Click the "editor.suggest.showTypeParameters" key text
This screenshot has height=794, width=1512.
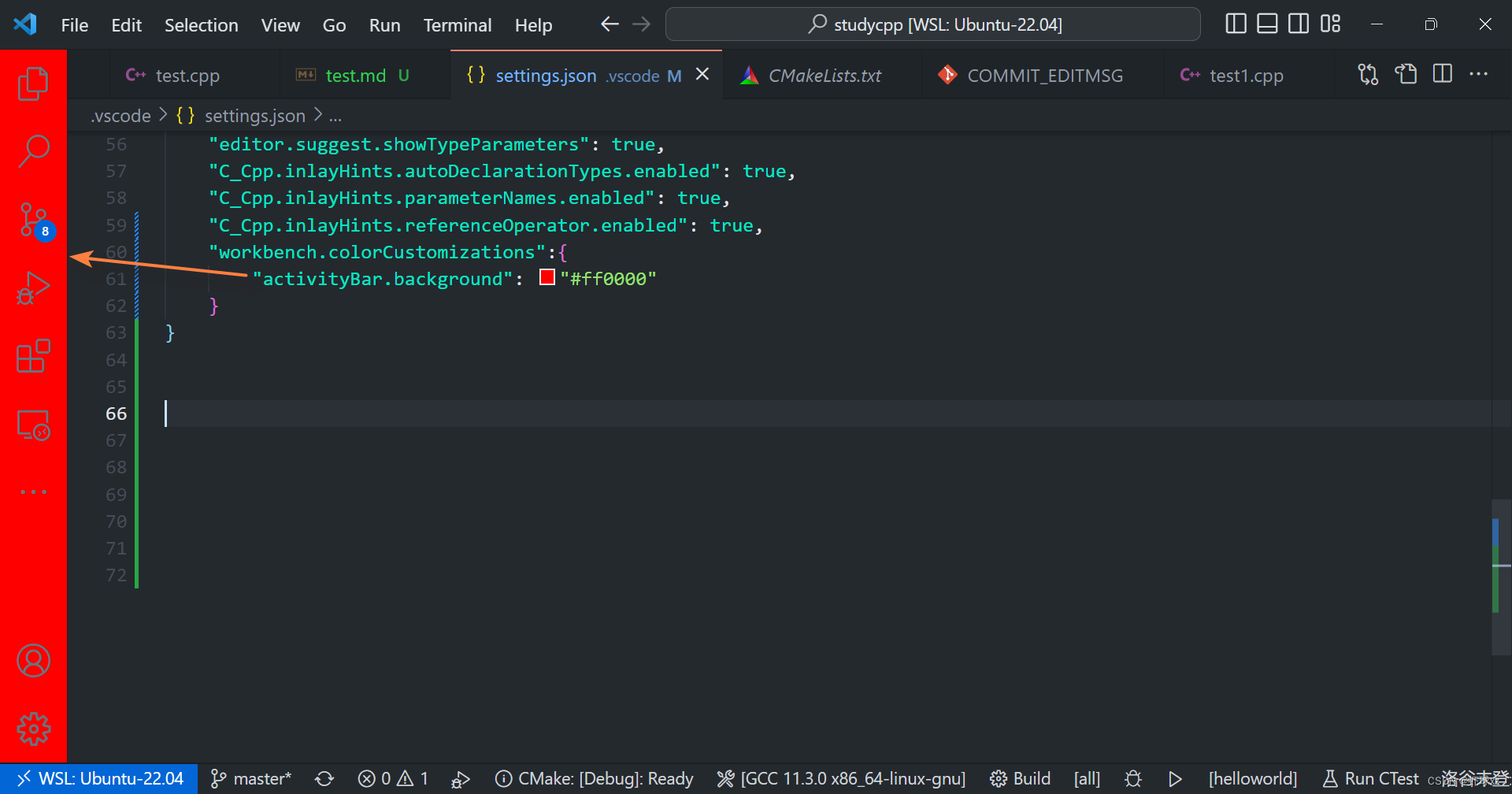pyautogui.click(x=399, y=144)
